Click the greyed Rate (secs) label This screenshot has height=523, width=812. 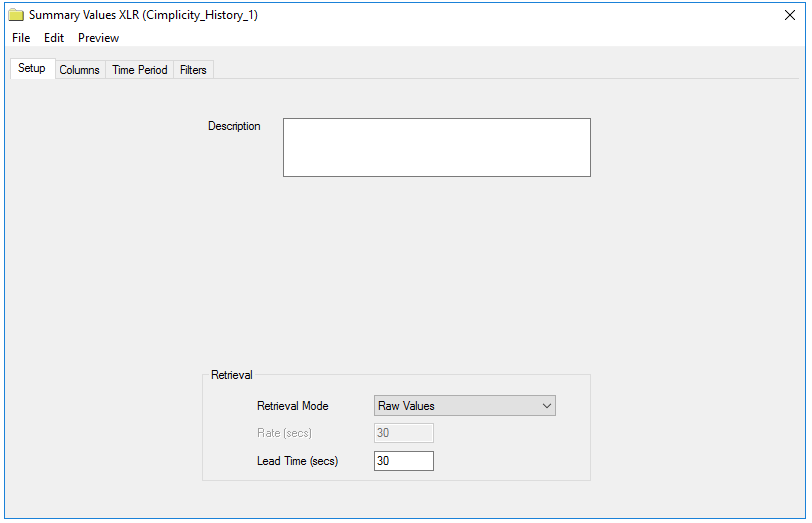pos(284,433)
